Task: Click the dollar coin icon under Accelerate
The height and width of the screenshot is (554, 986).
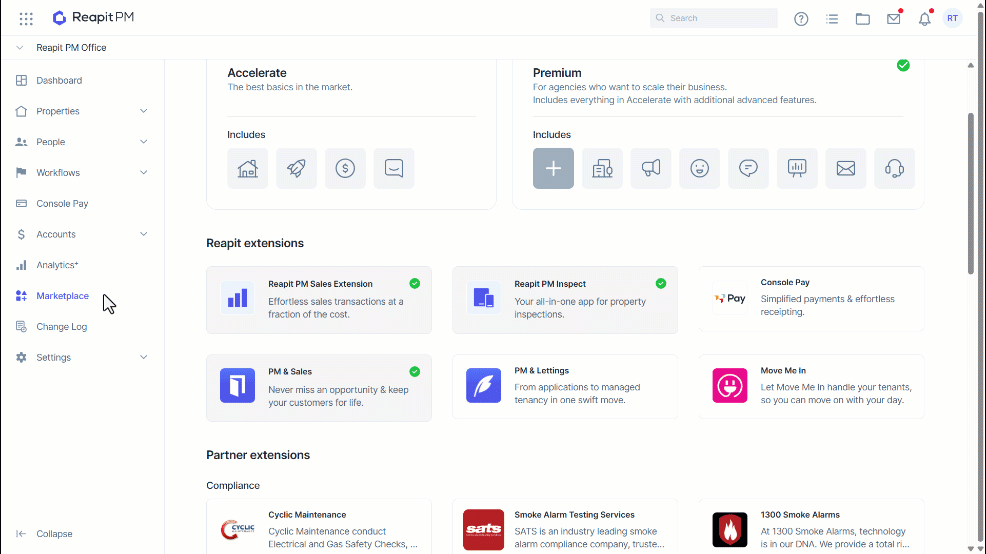Action: pyautogui.click(x=345, y=169)
